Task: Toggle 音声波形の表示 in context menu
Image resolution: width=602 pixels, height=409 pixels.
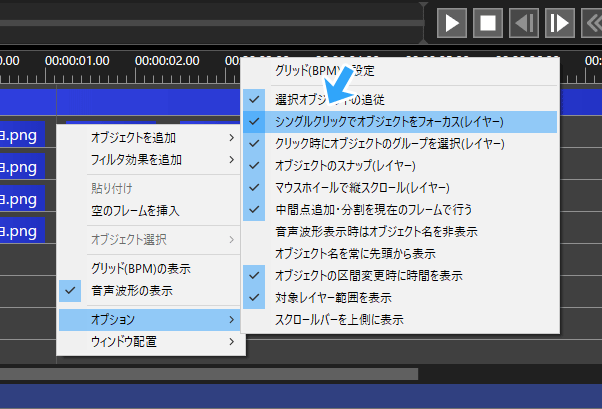Action: [131, 290]
